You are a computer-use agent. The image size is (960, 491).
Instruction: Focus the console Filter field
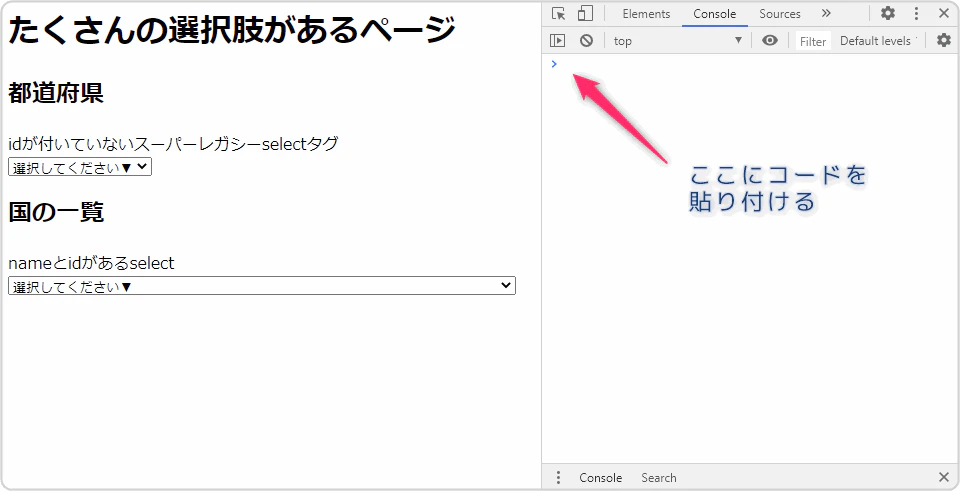(x=814, y=41)
